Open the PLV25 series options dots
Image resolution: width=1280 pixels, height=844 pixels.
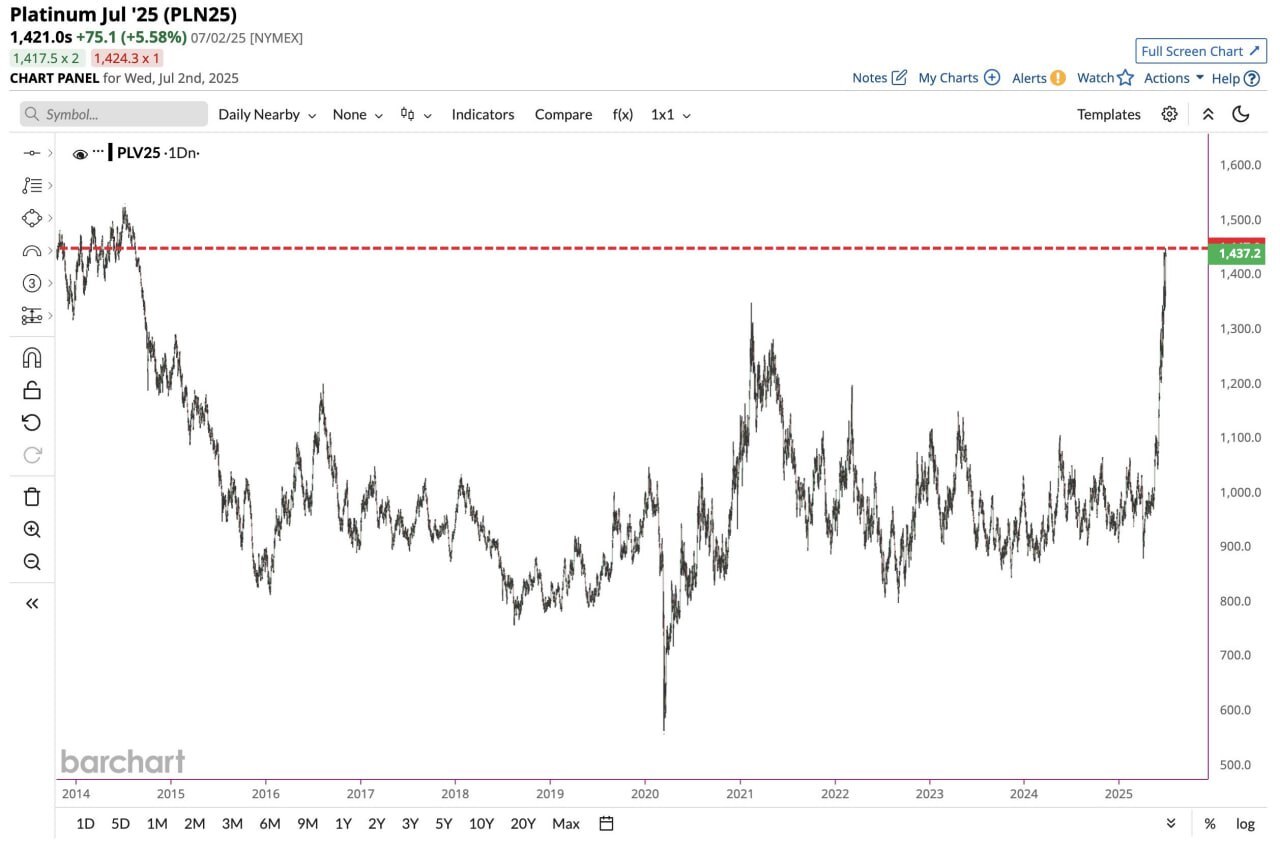[98, 151]
